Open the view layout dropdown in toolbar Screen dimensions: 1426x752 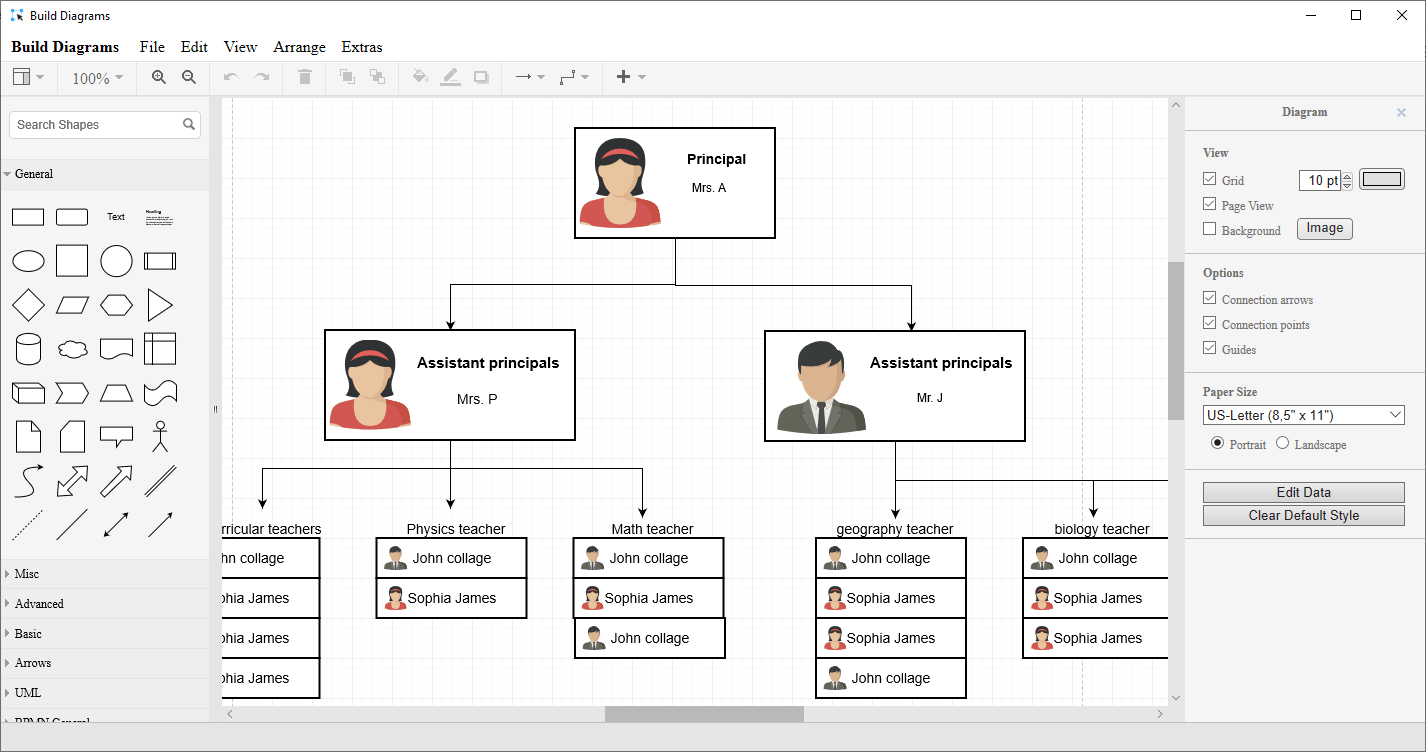(28, 77)
